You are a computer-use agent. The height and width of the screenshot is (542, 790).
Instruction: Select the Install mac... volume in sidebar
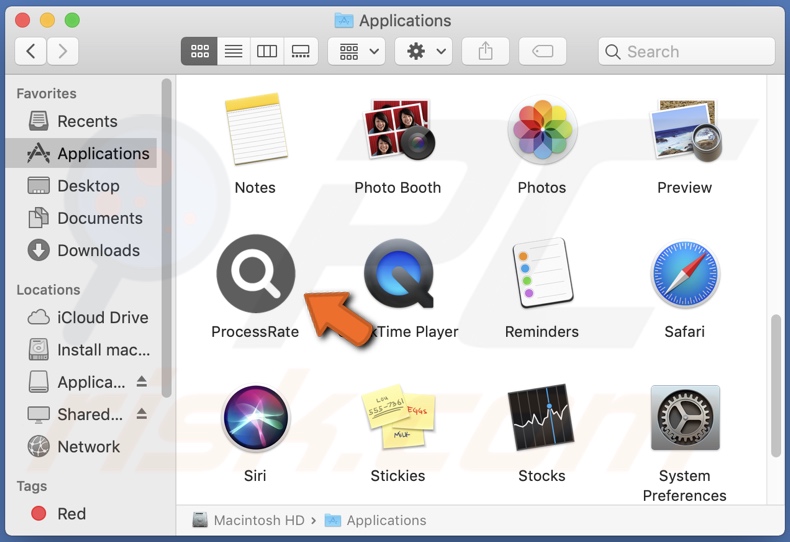pyautogui.click(x=83, y=350)
